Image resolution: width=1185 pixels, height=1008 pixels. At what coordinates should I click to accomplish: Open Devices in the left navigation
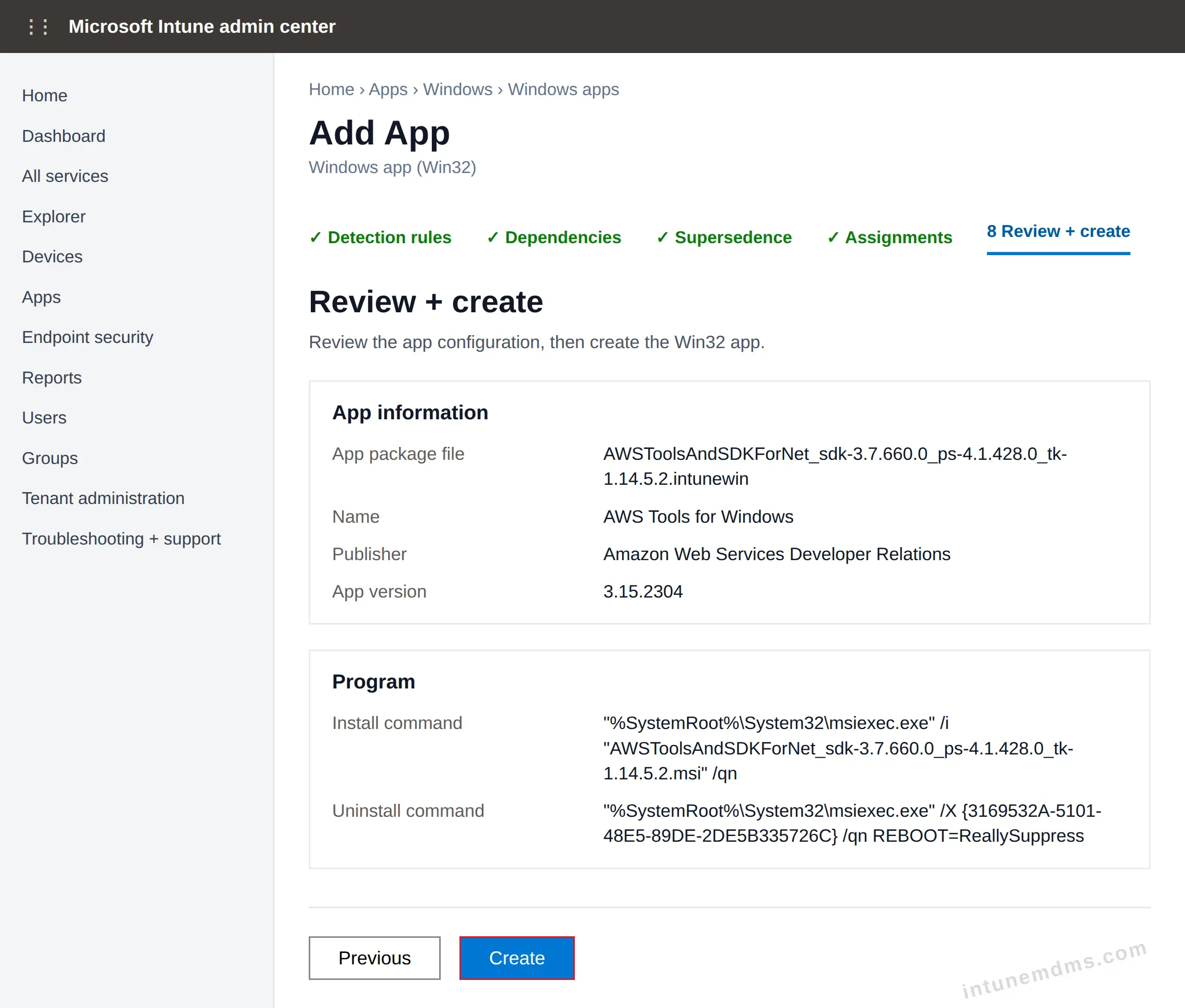[x=52, y=257]
